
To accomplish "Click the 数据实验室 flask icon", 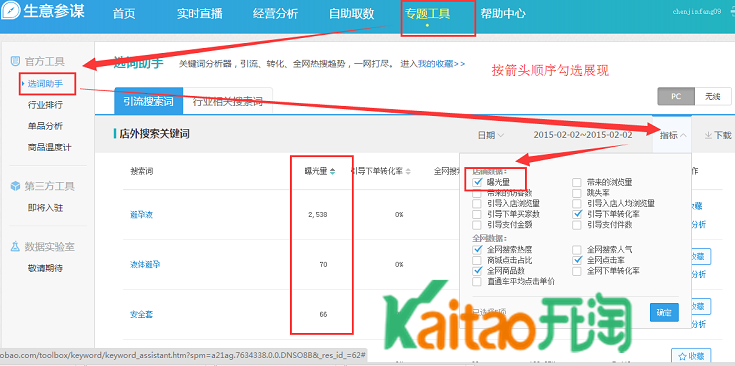I will coord(15,246).
